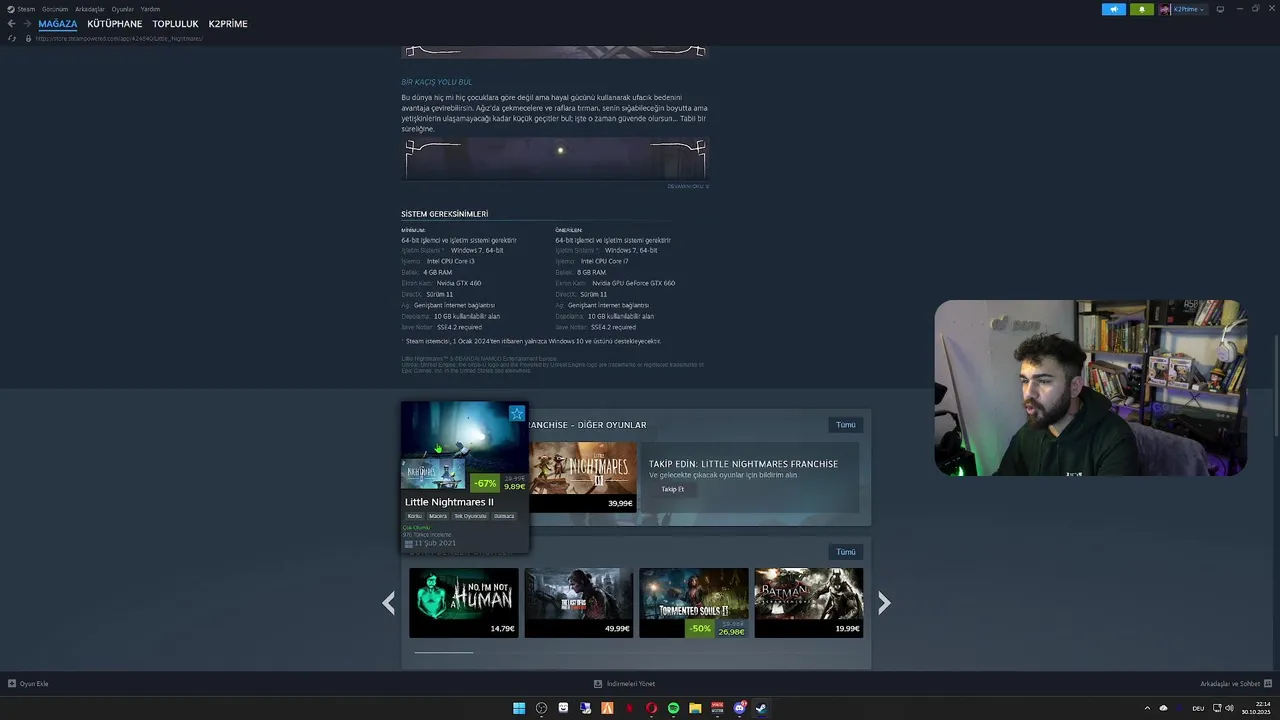The width and height of the screenshot is (1280, 720).
Task: Open Spotify from the taskbar
Action: [x=673, y=708]
